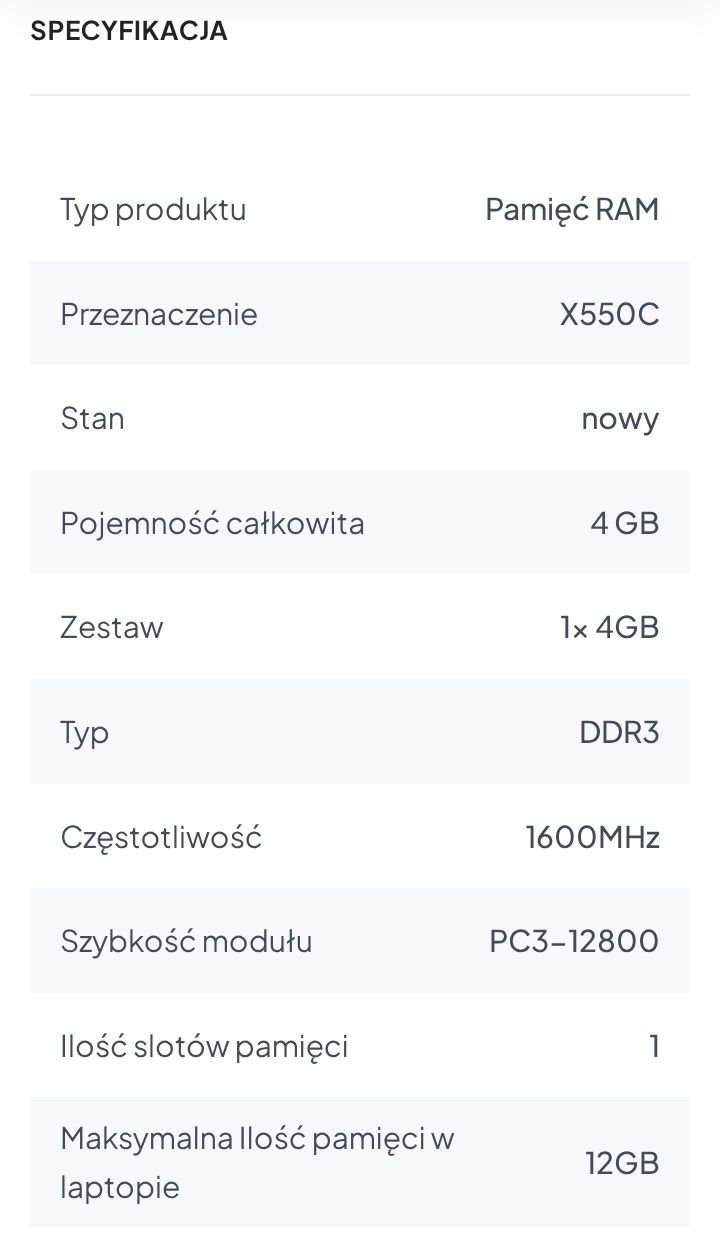720x1235 pixels.
Task: Click the Ilość slotów pamięci label
Action: [x=204, y=1046]
